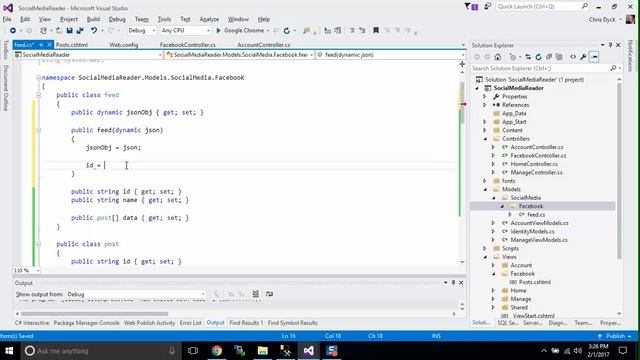Image resolution: width=640 pixels, height=360 pixels.
Task: Open Properties wrench icon in Solution Explorer
Action: [583, 57]
